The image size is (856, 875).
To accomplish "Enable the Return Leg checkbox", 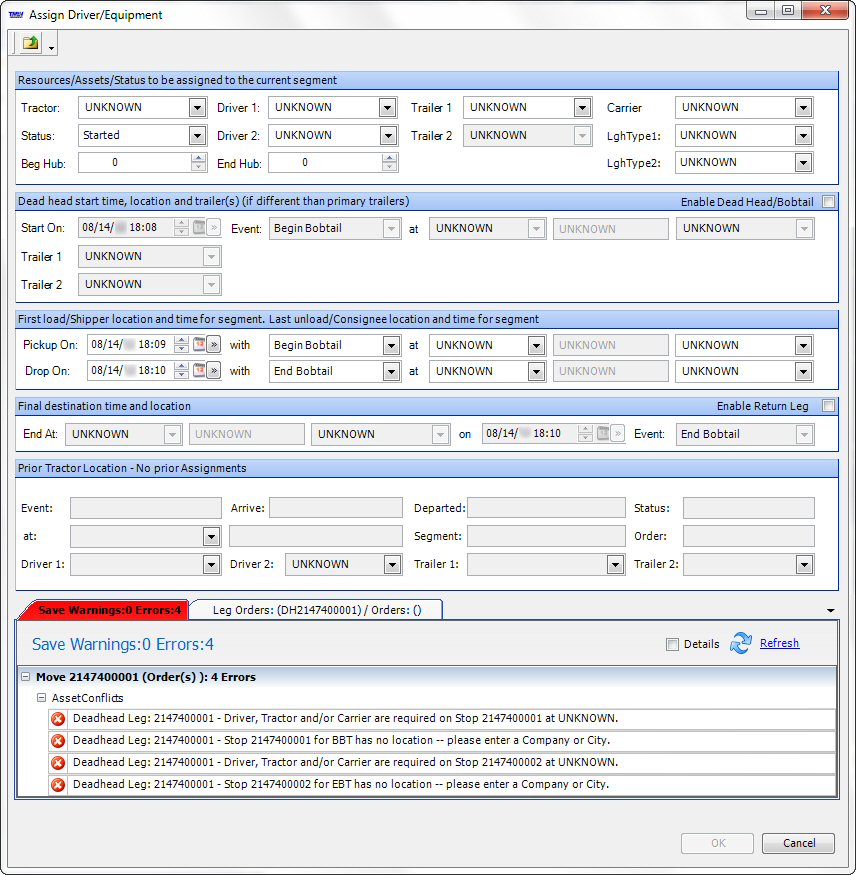I will coord(828,406).
